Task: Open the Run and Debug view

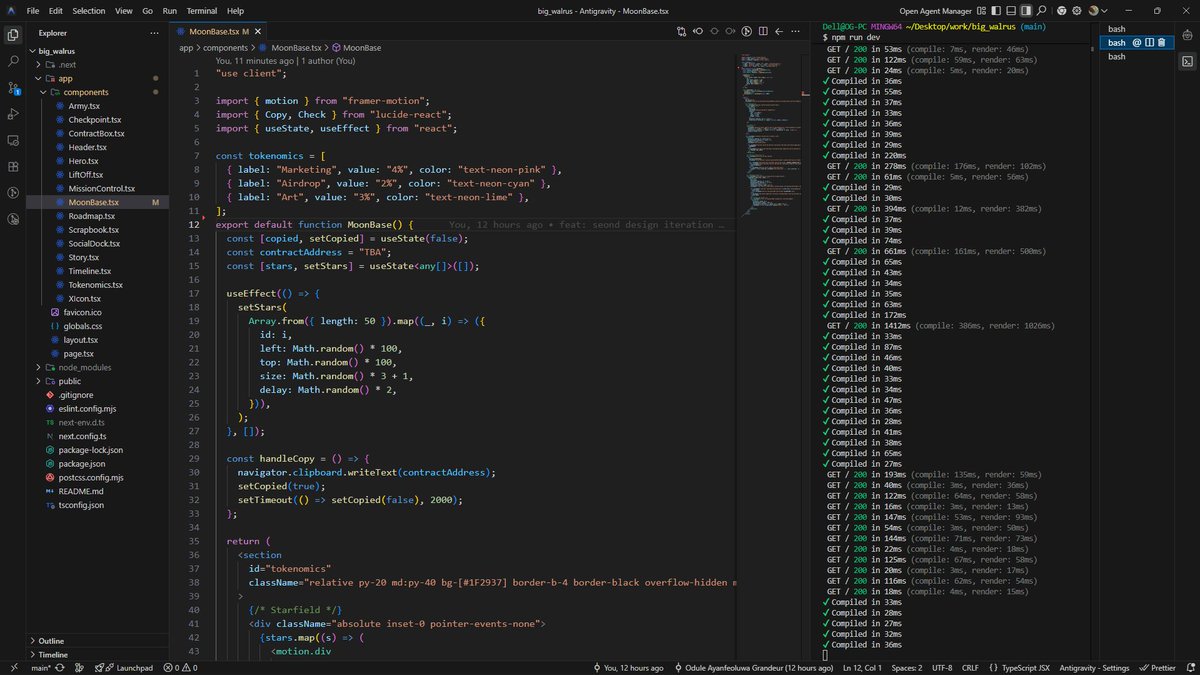Action: 13,112
